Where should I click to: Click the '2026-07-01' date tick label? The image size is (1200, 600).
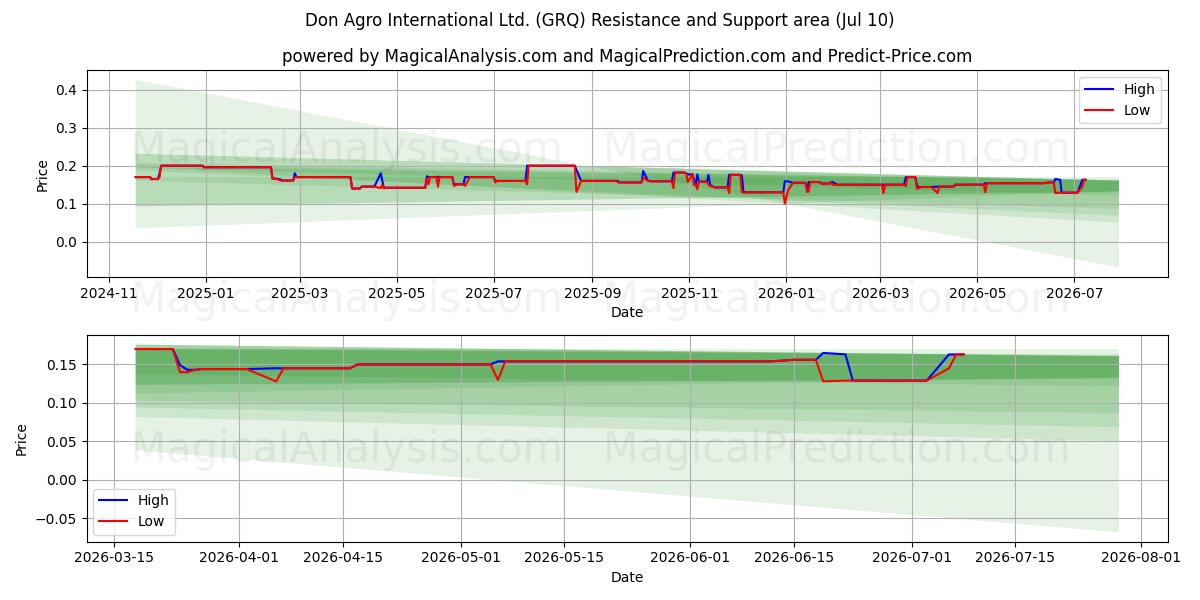click(x=912, y=557)
